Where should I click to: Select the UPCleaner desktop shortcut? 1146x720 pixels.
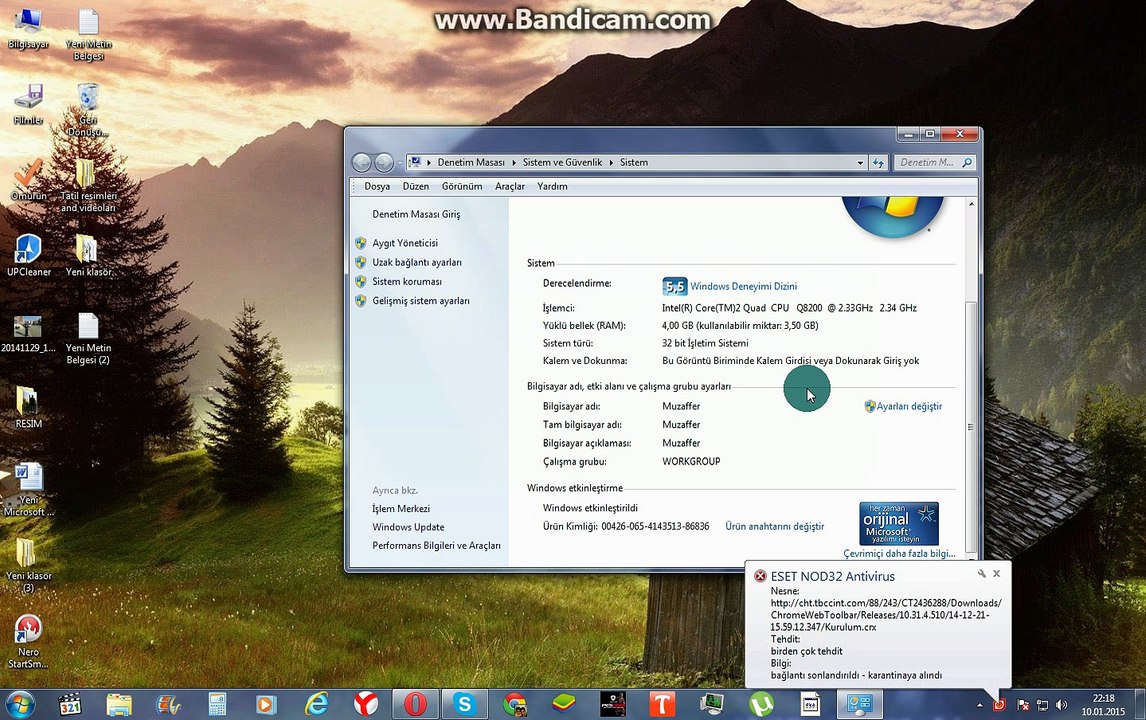tap(29, 255)
